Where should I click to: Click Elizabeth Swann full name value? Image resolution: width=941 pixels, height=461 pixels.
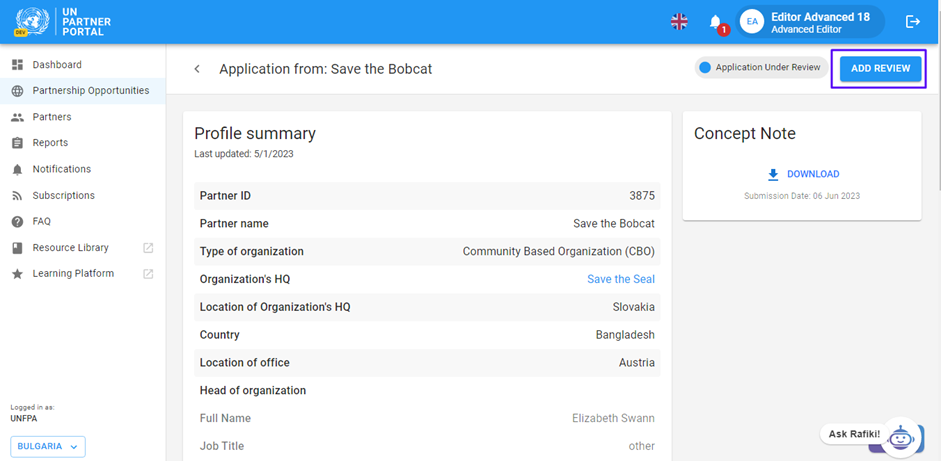coord(613,418)
